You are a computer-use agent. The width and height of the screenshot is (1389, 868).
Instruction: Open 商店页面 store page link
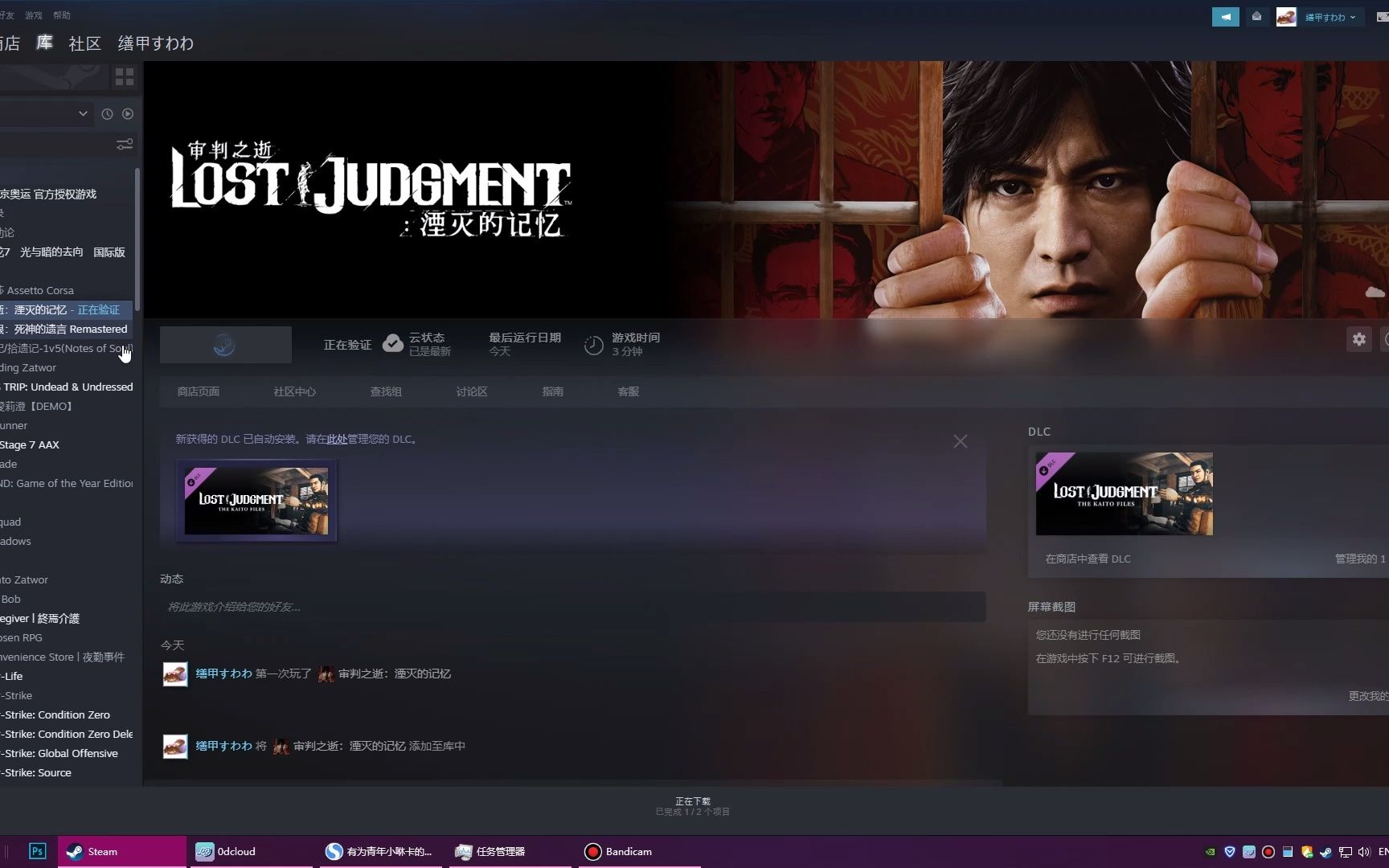198,391
